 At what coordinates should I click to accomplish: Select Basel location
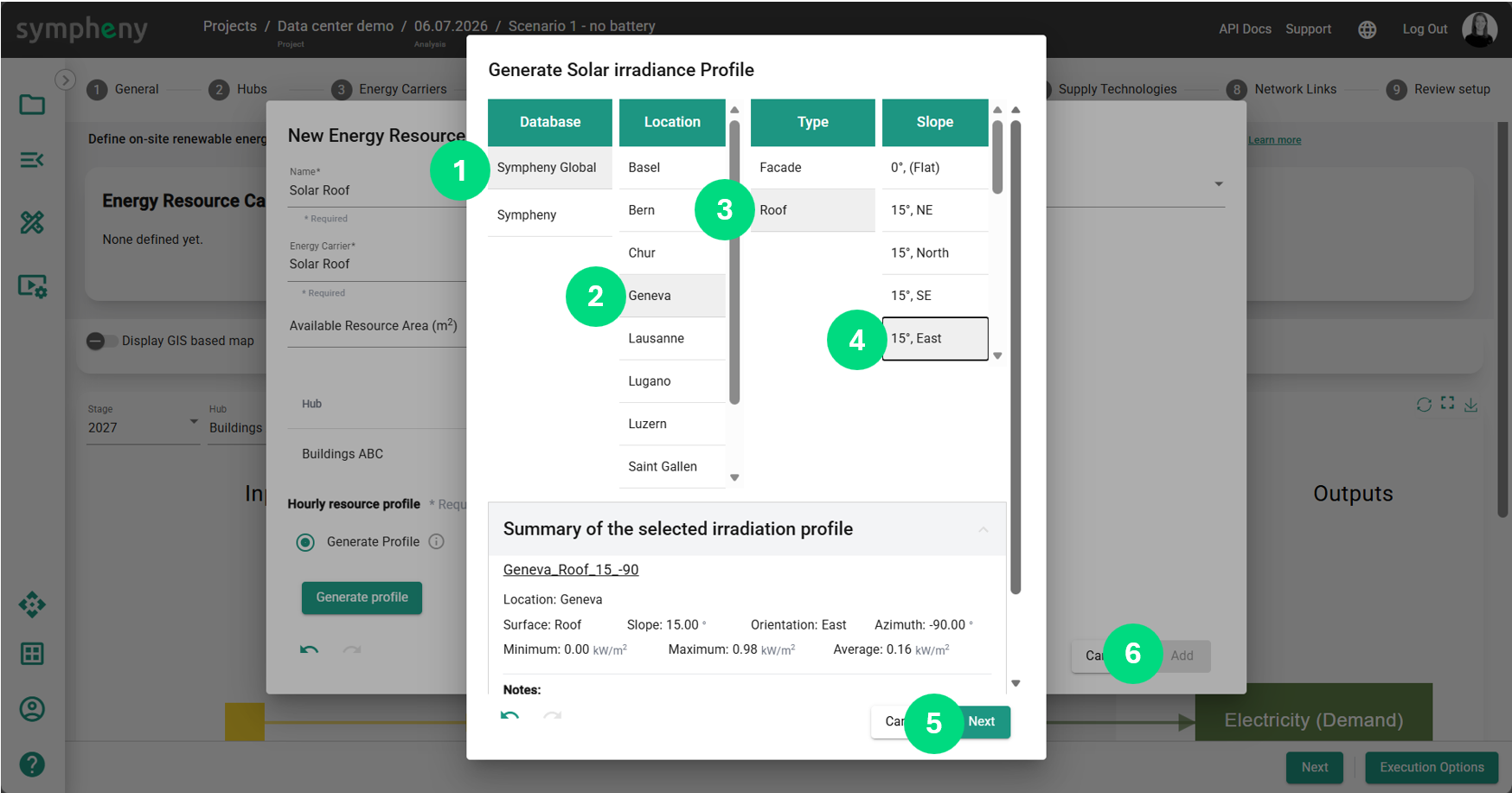click(x=672, y=168)
